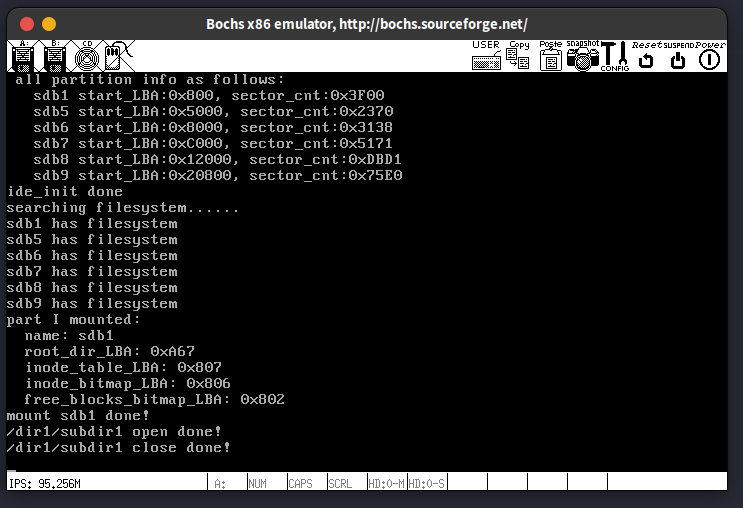Click the Reset button icon

pyautogui.click(x=646, y=56)
